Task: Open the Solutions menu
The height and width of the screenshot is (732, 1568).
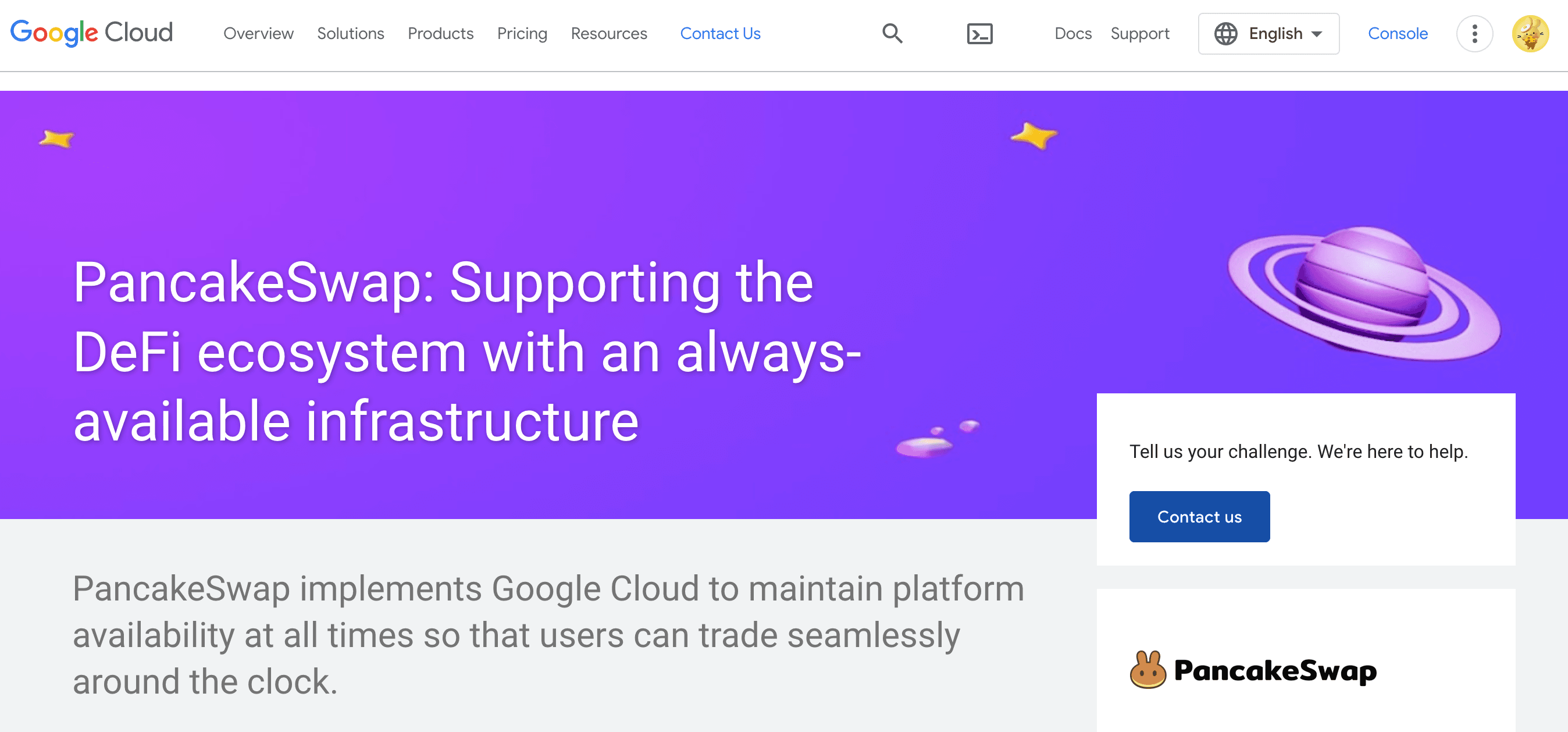Action: 351,34
